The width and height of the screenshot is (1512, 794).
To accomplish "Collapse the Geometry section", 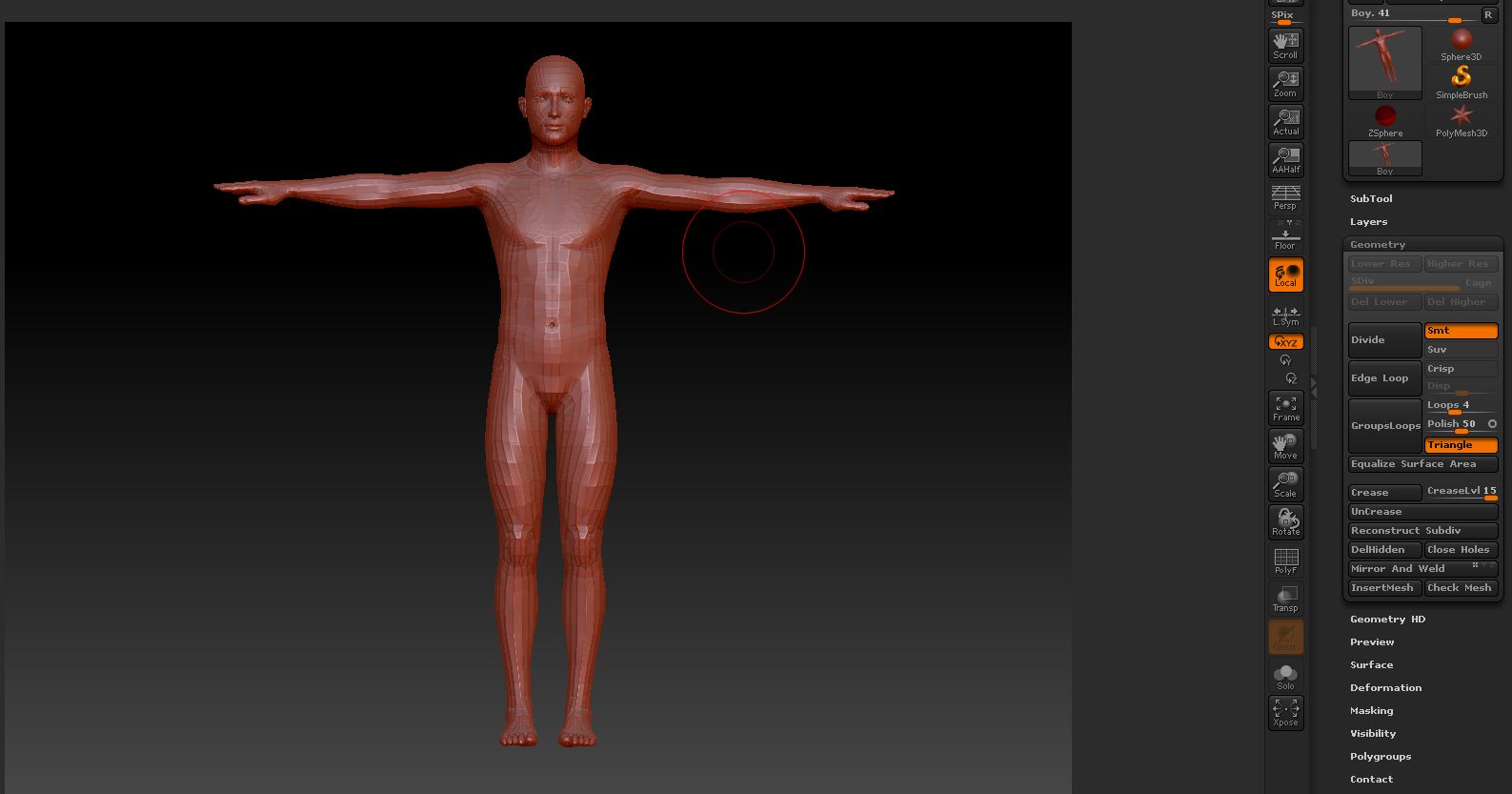I will pyautogui.click(x=1378, y=245).
